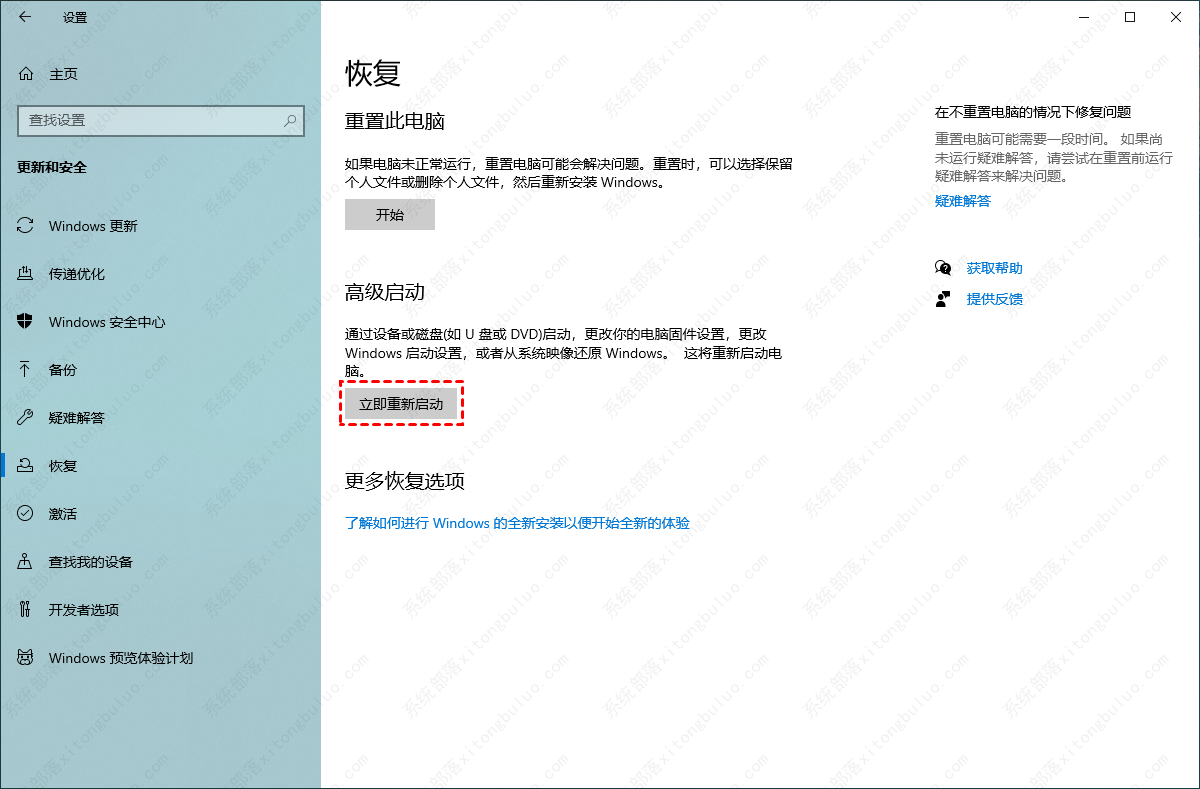1200x789 pixels.
Task: Open Windows 预览体验计划 page
Action: 120,658
